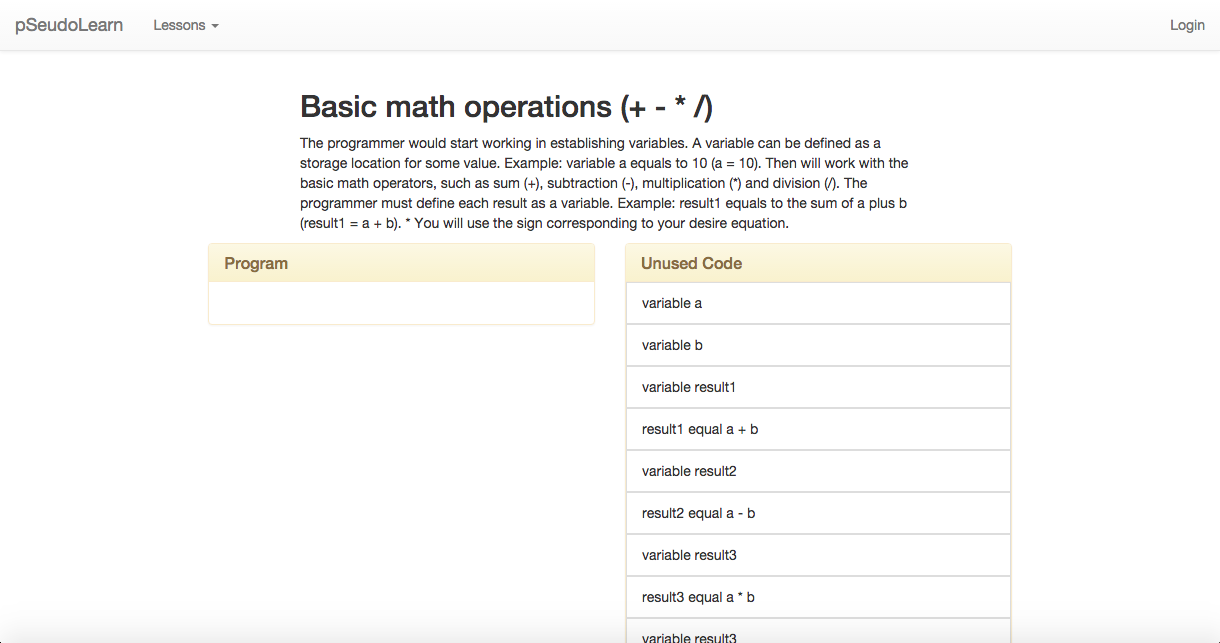Choose the 'result1 equal a + b' line
This screenshot has height=643, width=1220.
point(818,429)
